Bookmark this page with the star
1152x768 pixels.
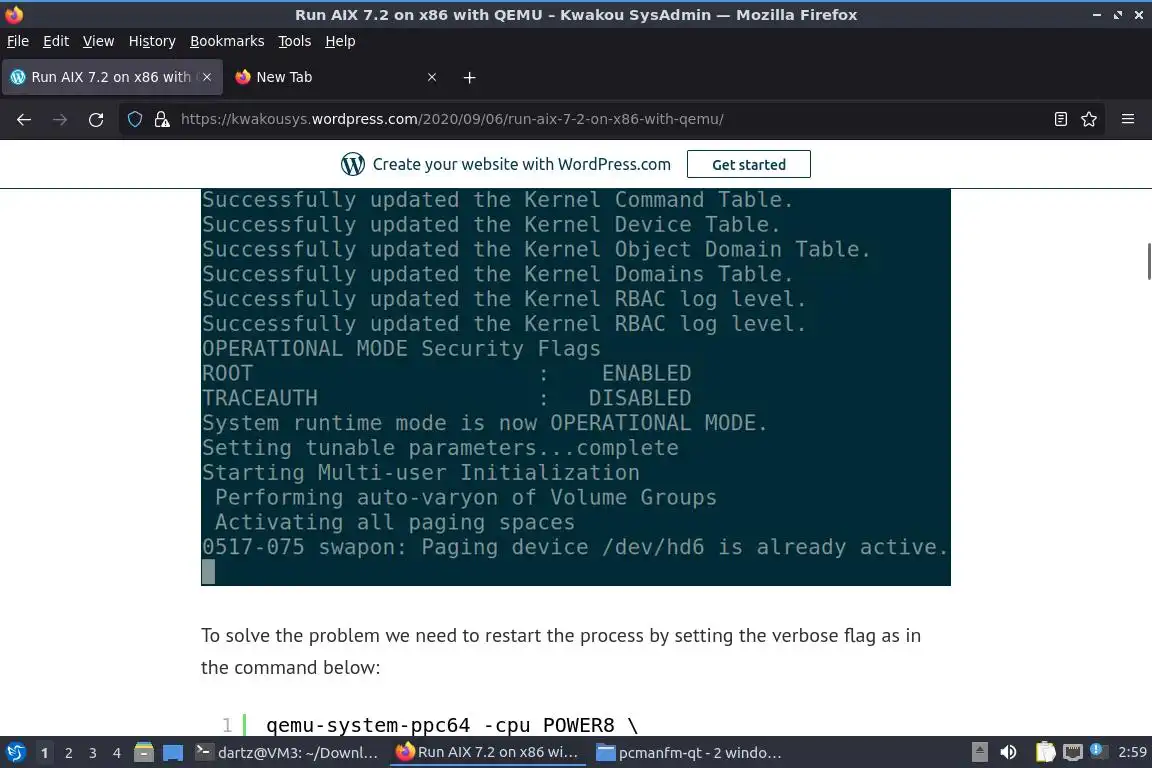click(x=1089, y=119)
